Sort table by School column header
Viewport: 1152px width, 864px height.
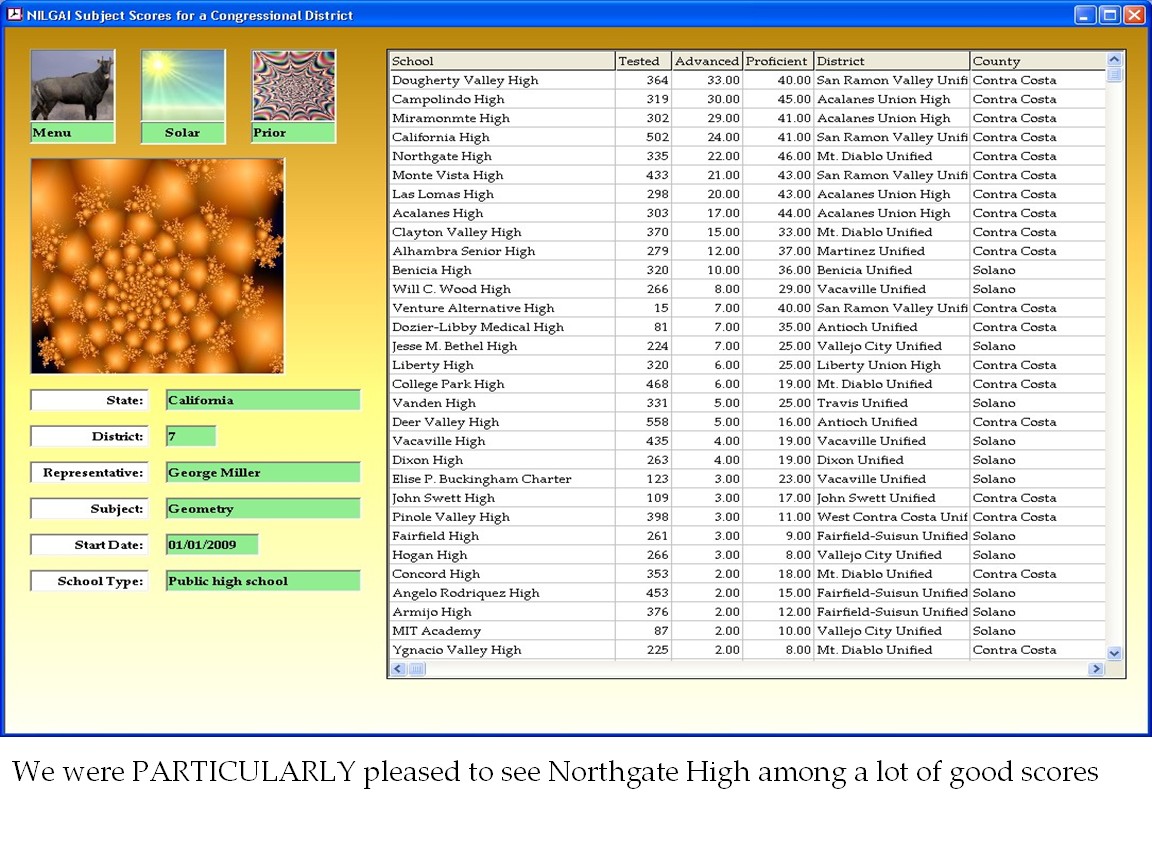pyautogui.click(x=501, y=61)
